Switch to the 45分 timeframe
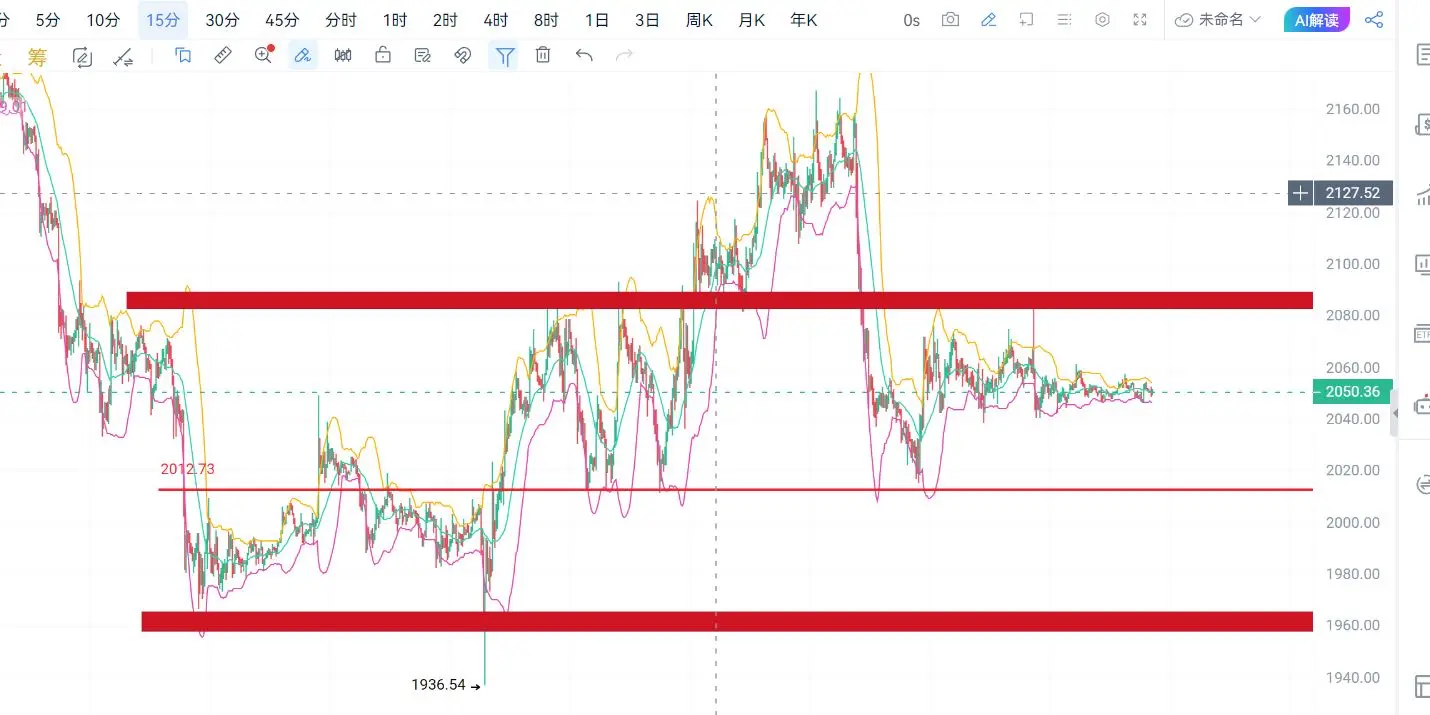This screenshot has width=1430, height=715. tap(282, 20)
